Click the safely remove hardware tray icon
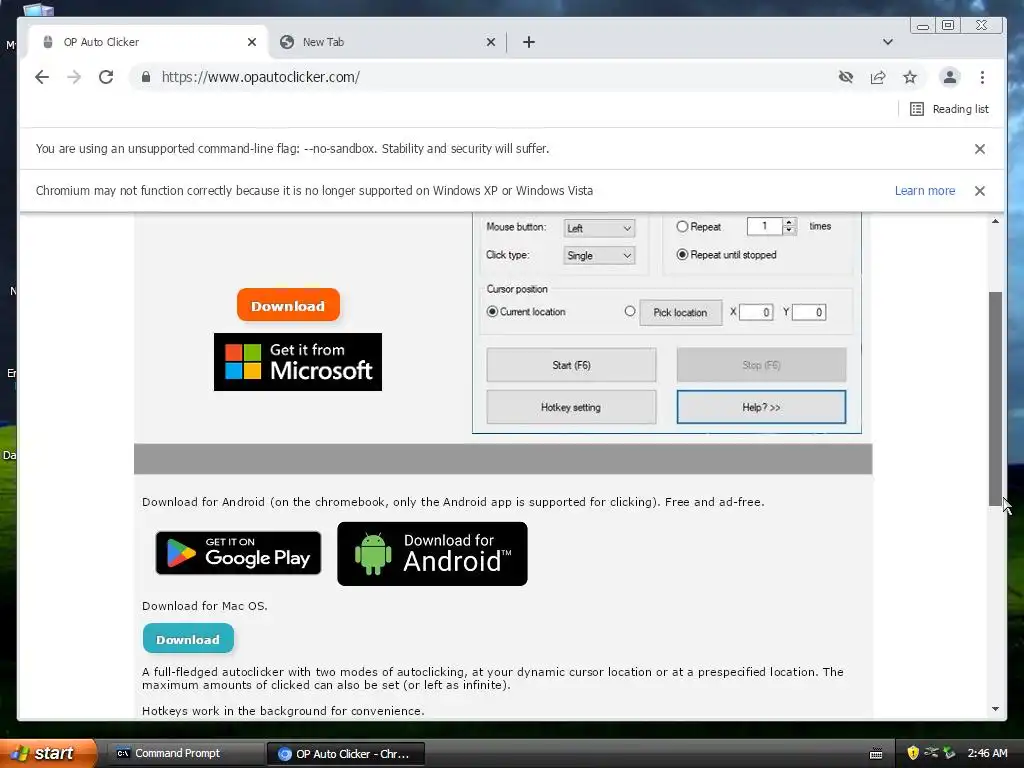 click(x=949, y=753)
